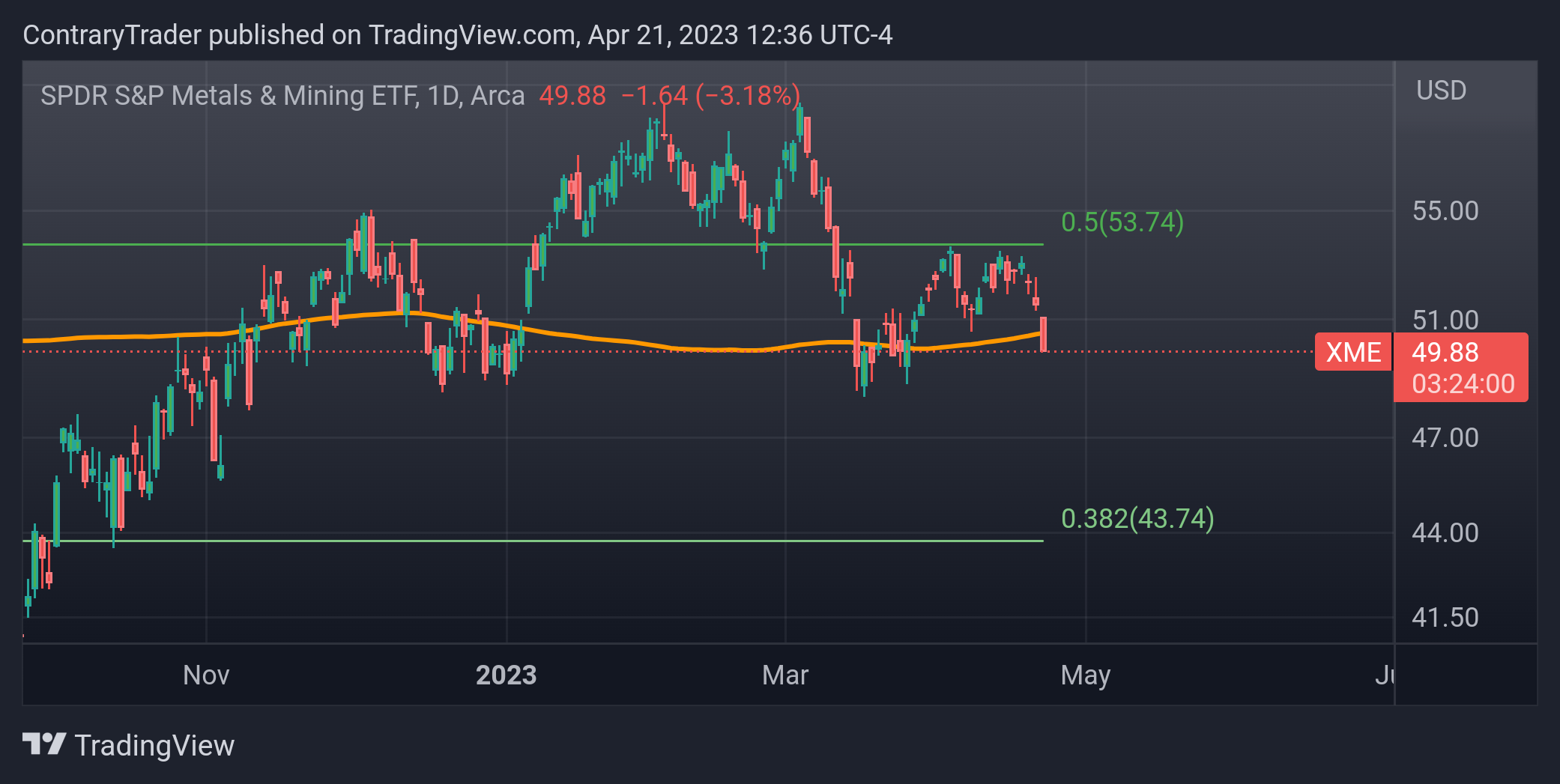Click the 44.00 price axis label
This screenshot has height=784, width=1560.
pyautogui.click(x=1445, y=533)
